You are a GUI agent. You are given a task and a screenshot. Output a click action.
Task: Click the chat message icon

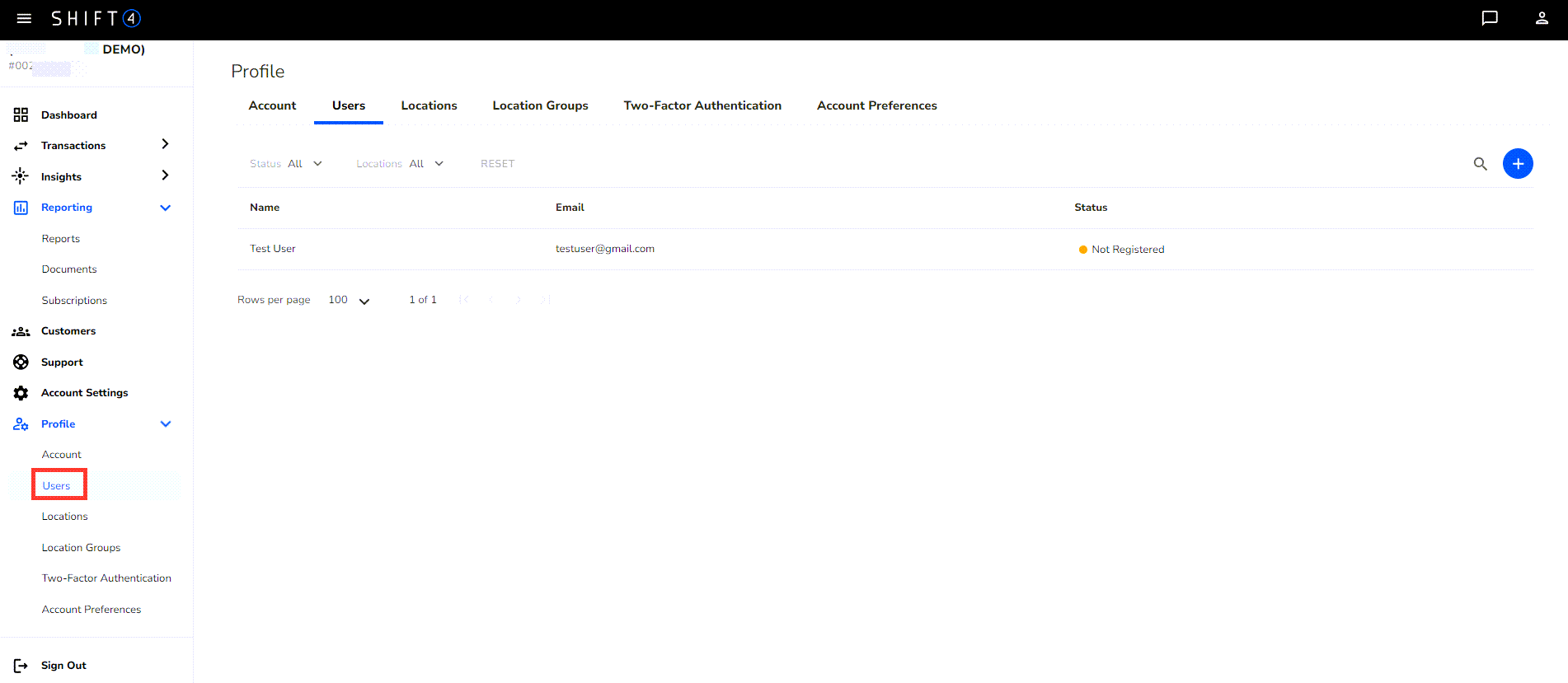click(x=1489, y=18)
